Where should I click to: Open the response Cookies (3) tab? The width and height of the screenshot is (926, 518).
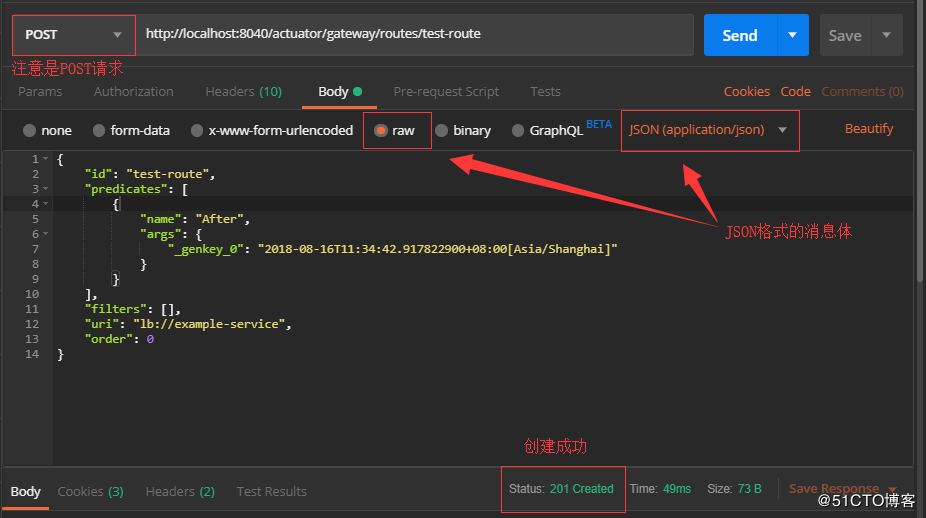click(90, 491)
